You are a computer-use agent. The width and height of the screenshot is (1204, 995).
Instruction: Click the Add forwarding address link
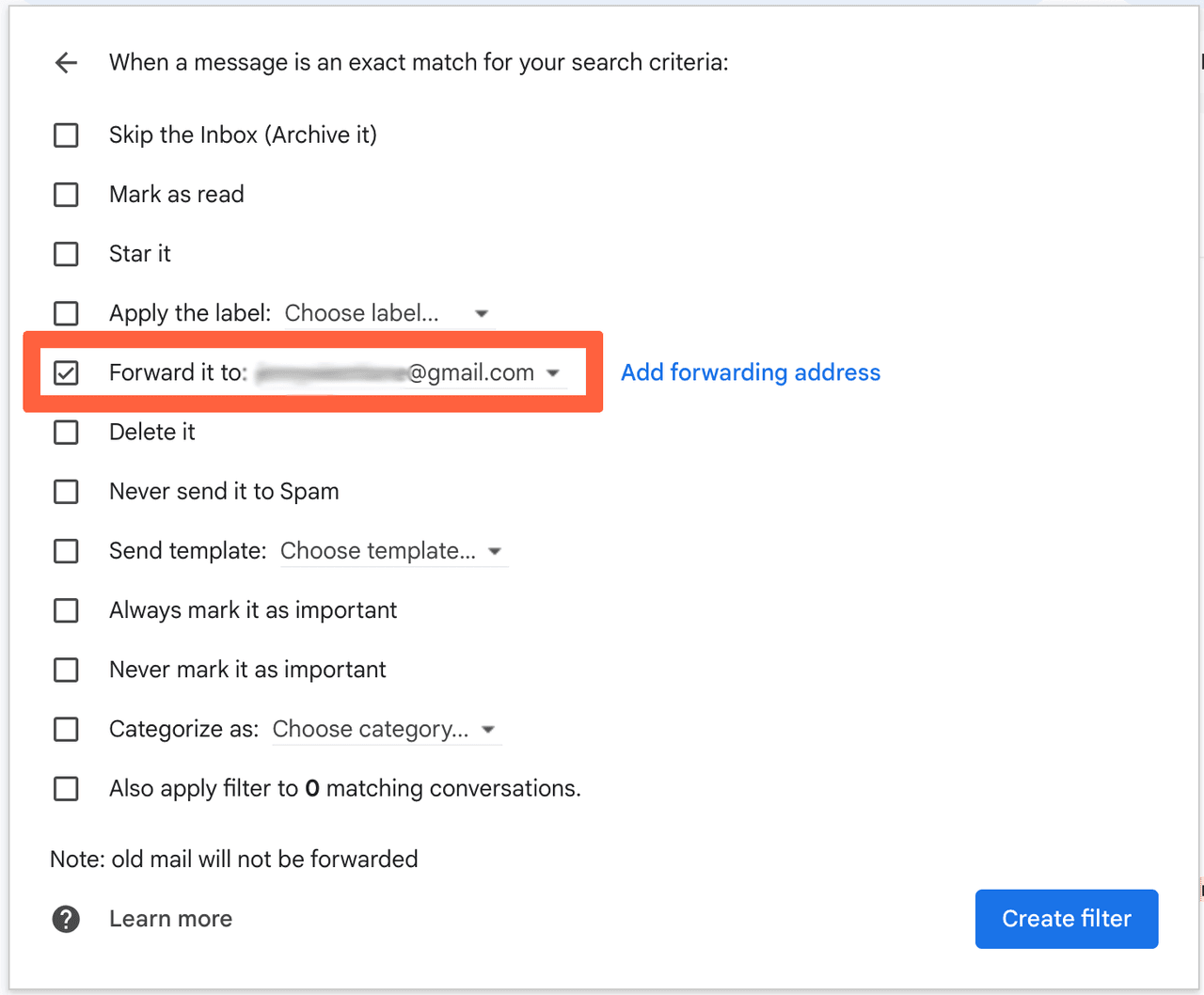[750, 372]
